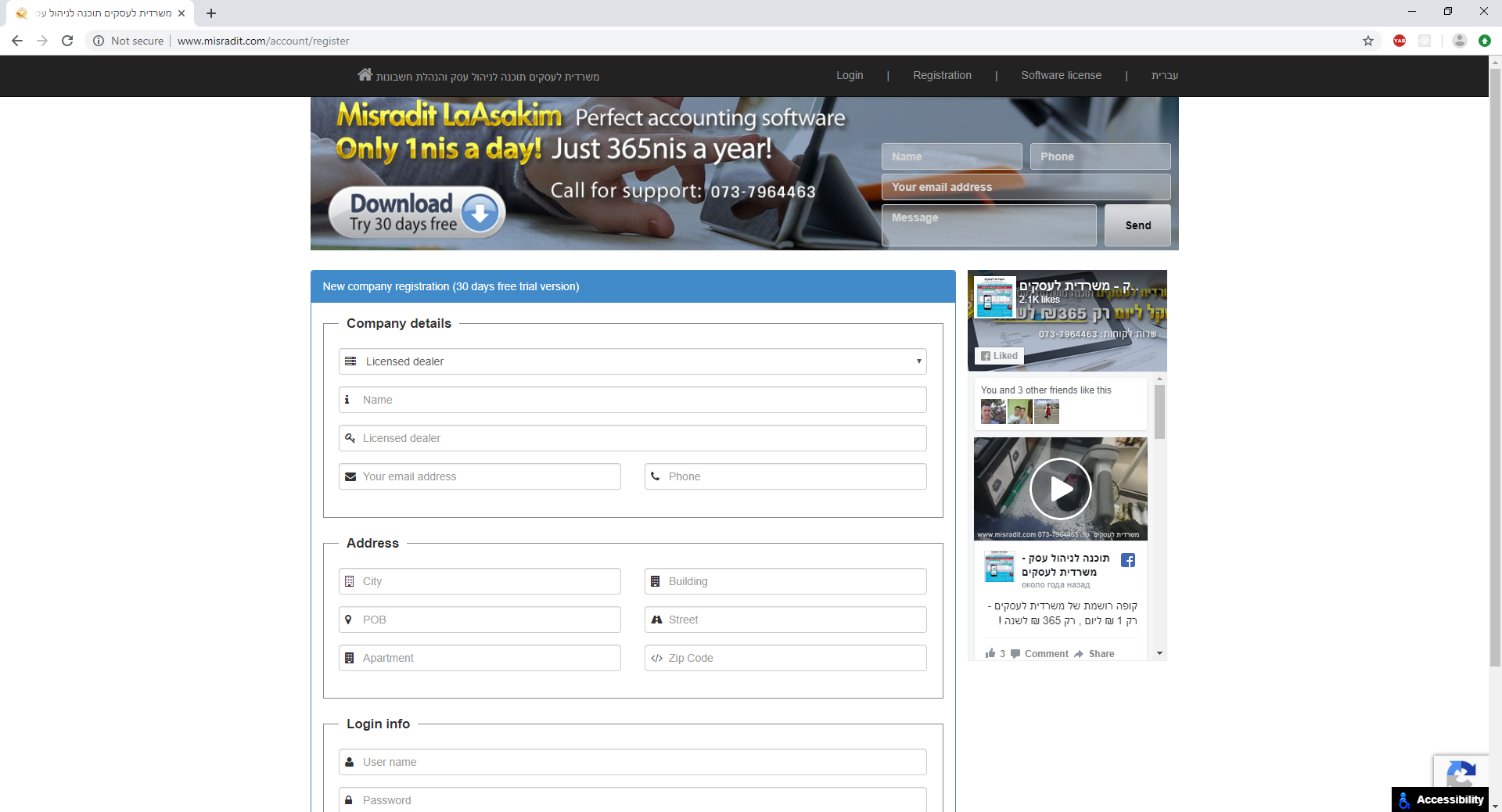Image resolution: width=1502 pixels, height=812 pixels.
Task: Click the home icon in the site header
Action: point(365,74)
